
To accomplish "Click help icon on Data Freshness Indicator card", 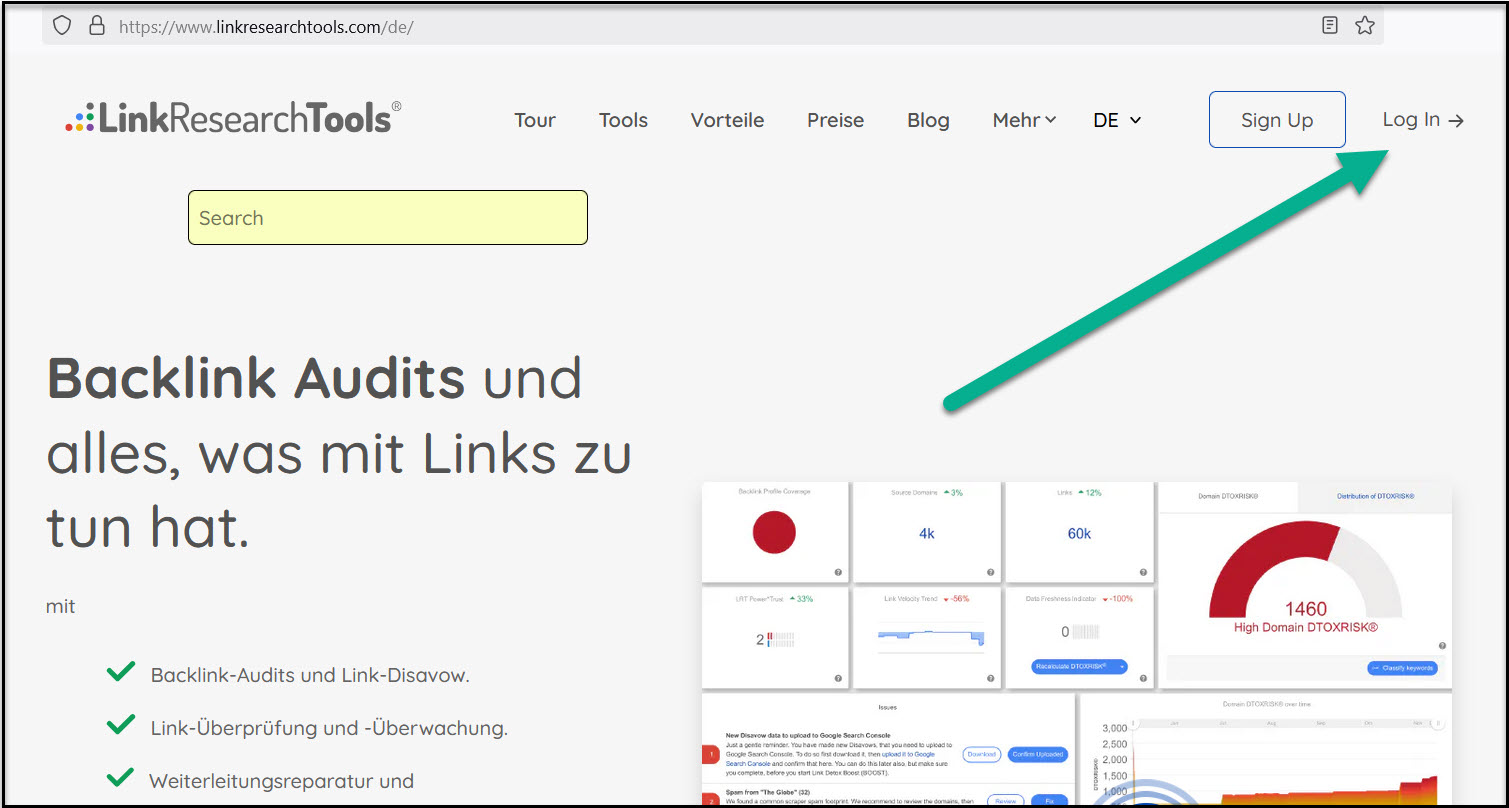I will [x=1142, y=678].
